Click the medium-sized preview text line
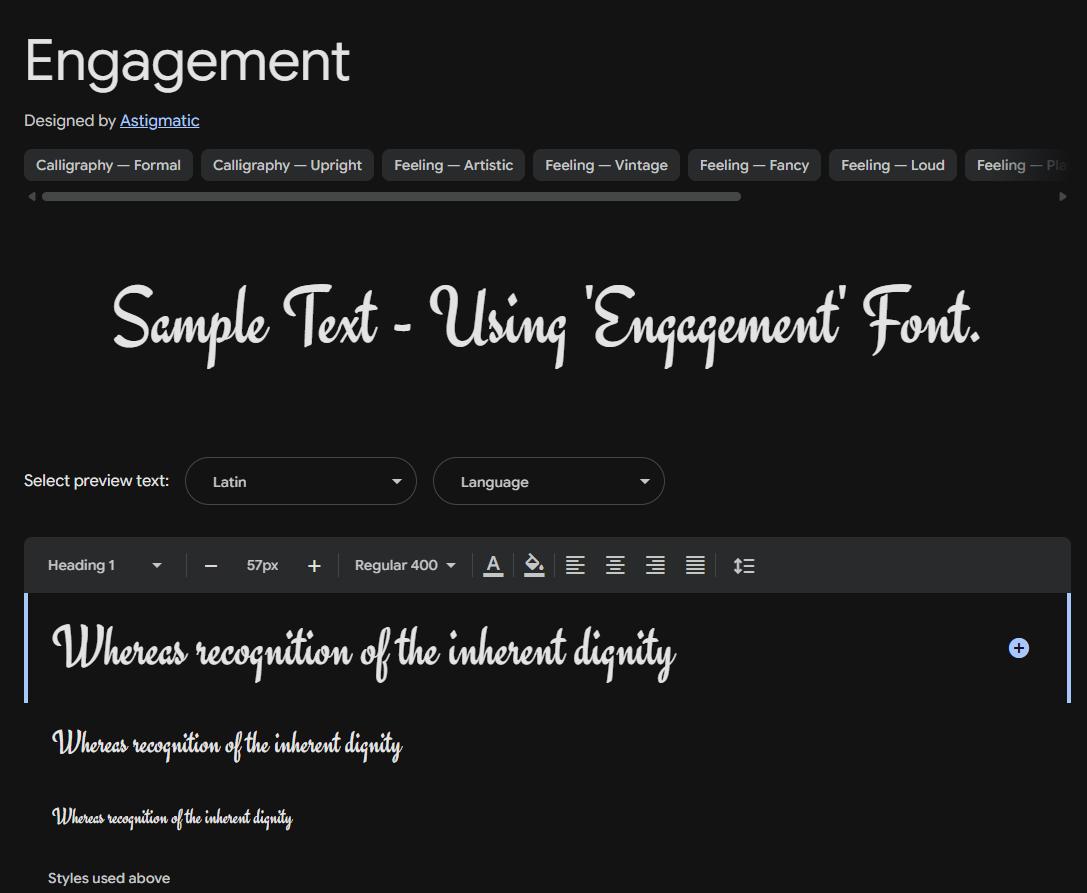This screenshot has width=1087, height=893. pyautogui.click(x=227, y=745)
